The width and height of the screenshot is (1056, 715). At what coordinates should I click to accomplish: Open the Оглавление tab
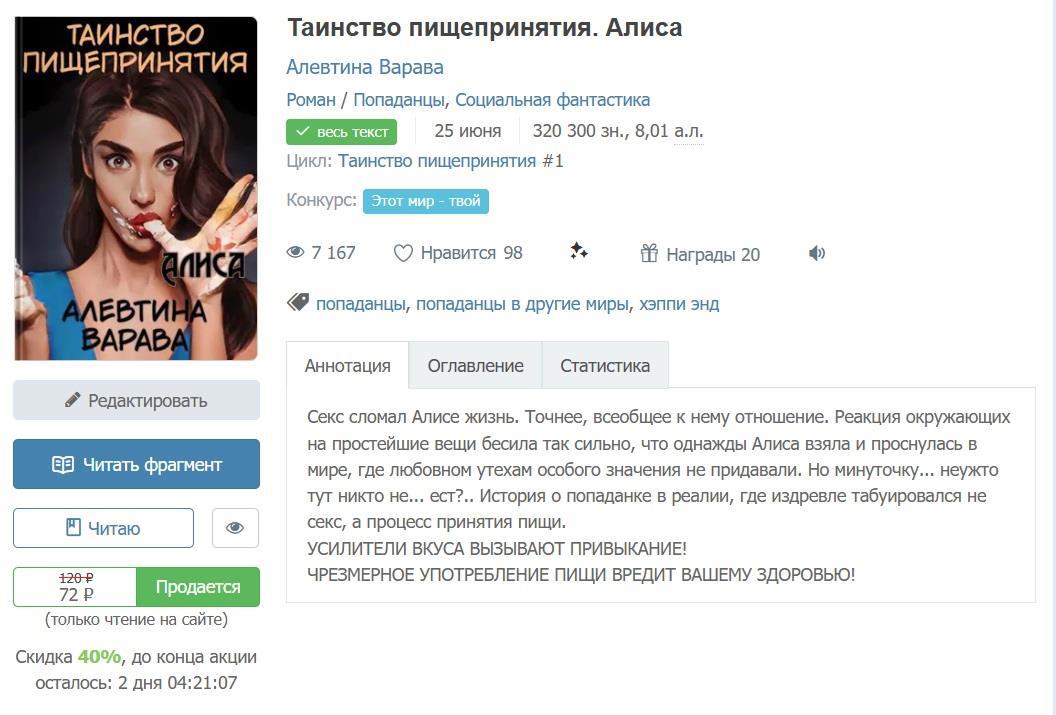coord(475,366)
